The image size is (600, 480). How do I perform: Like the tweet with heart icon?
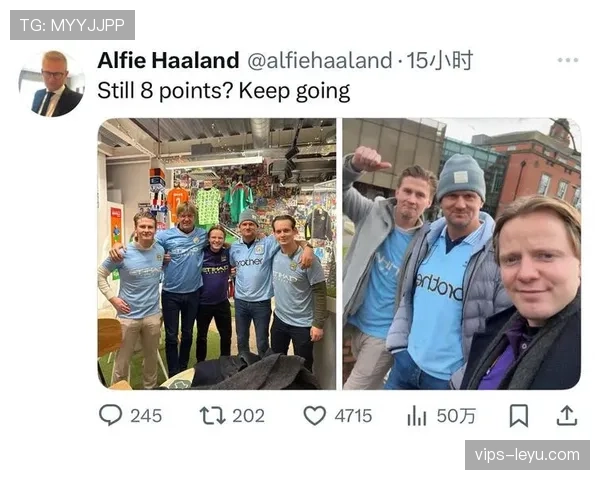point(315,415)
